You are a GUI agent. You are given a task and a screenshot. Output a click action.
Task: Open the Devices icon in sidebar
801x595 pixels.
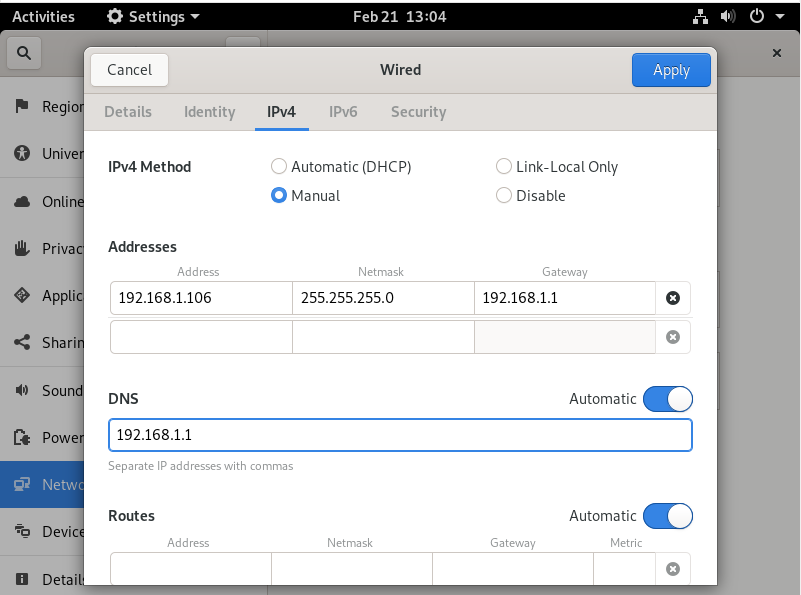(x=22, y=531)
